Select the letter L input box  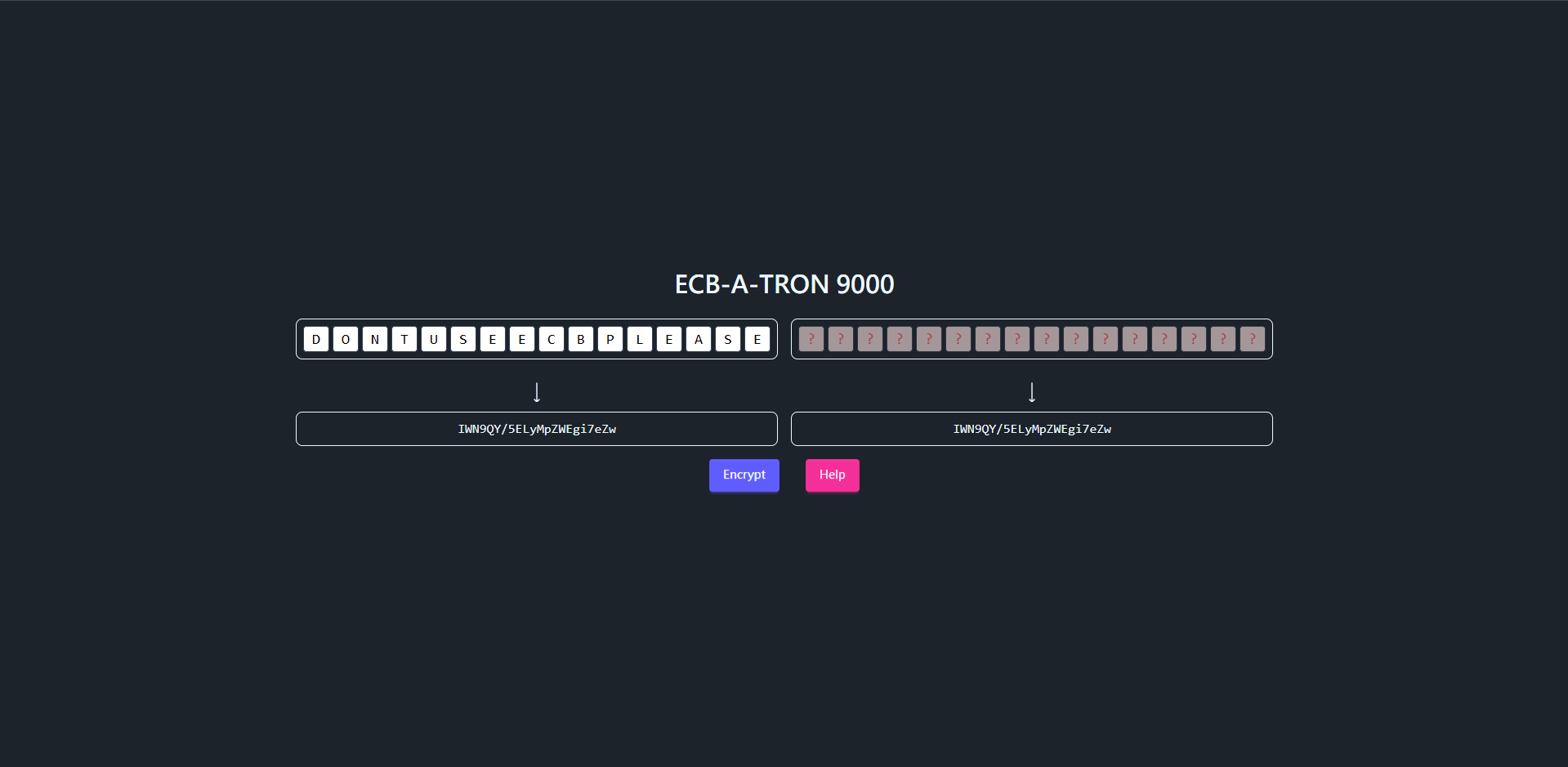tap(640, 339)
